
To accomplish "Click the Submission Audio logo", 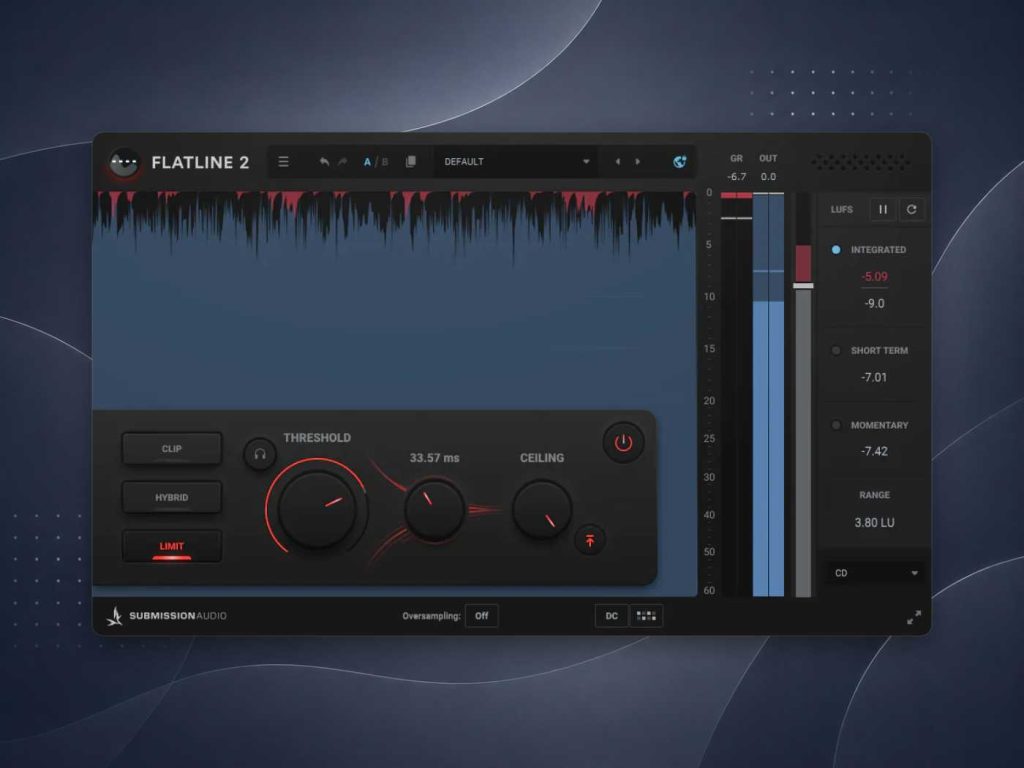I will point(167,616).
